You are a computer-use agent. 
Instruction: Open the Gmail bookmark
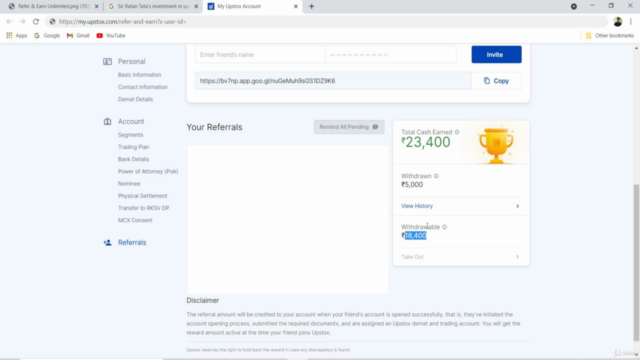[x=78, y=36]
